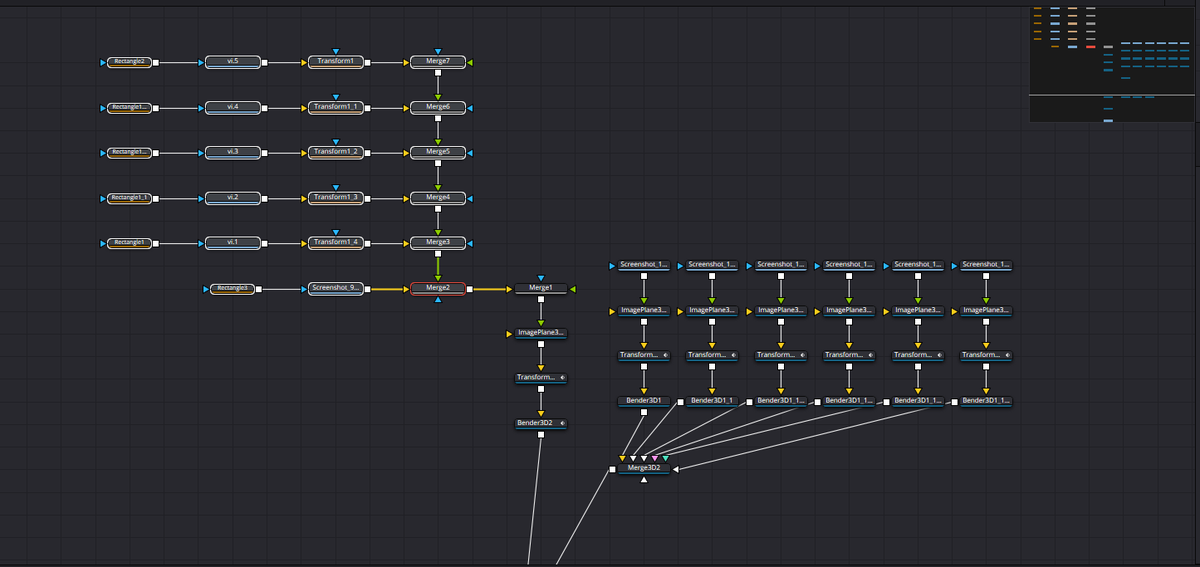Image resolution: width=1200 pixels, height=567 pixels.
Task: Select the Bender3D2 node
Action: tap(540, 424)
